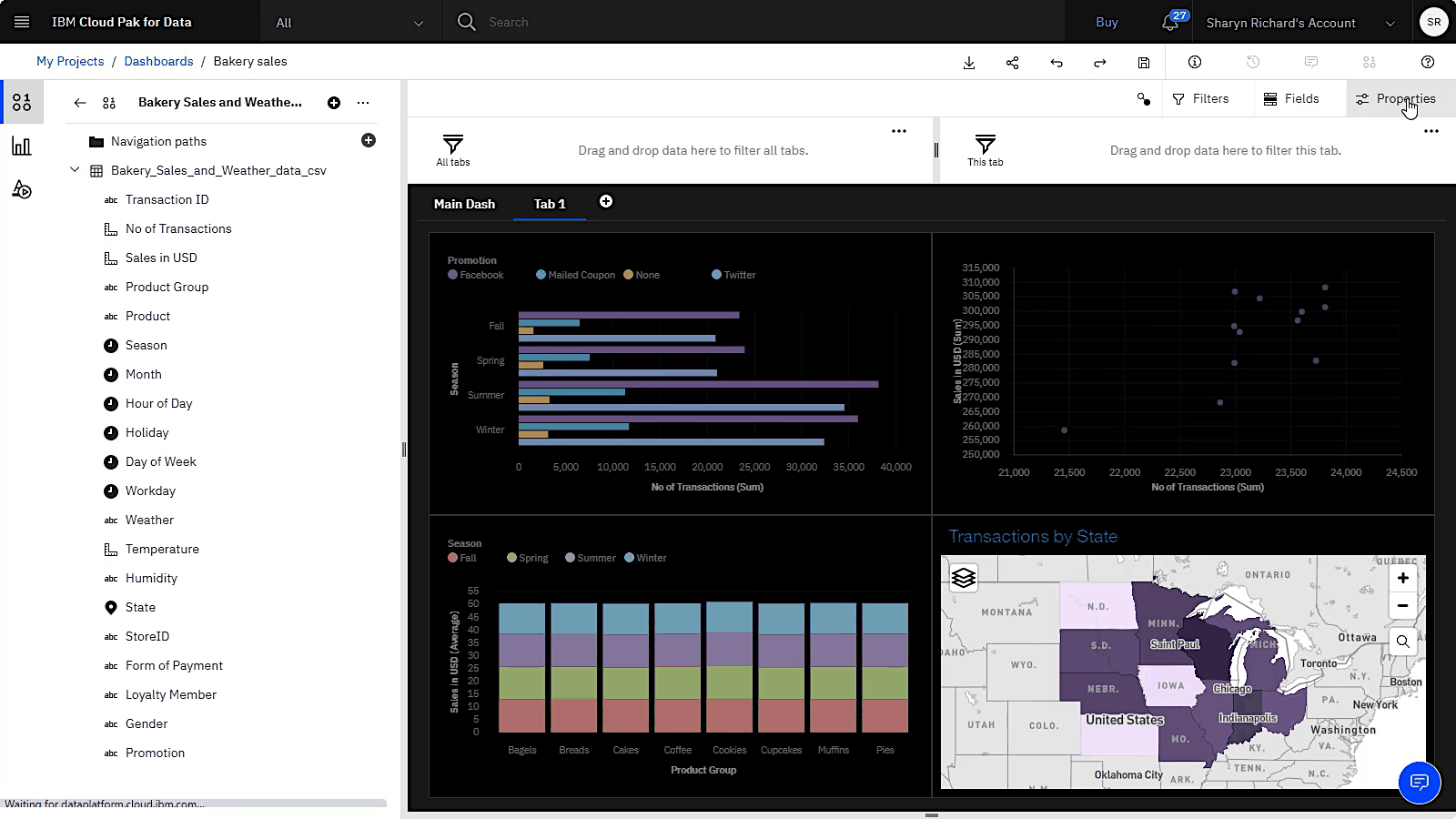Click the Fields button

tap(1295, 98)
